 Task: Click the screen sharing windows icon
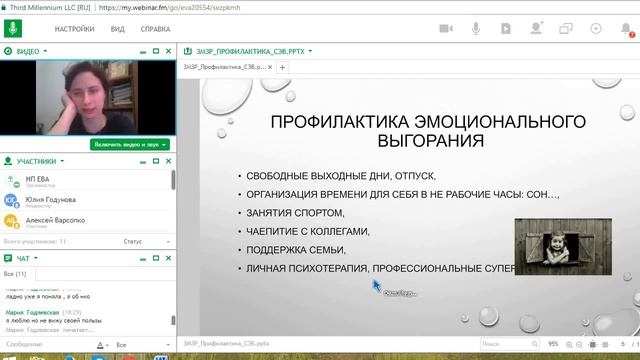coord(566,29)
